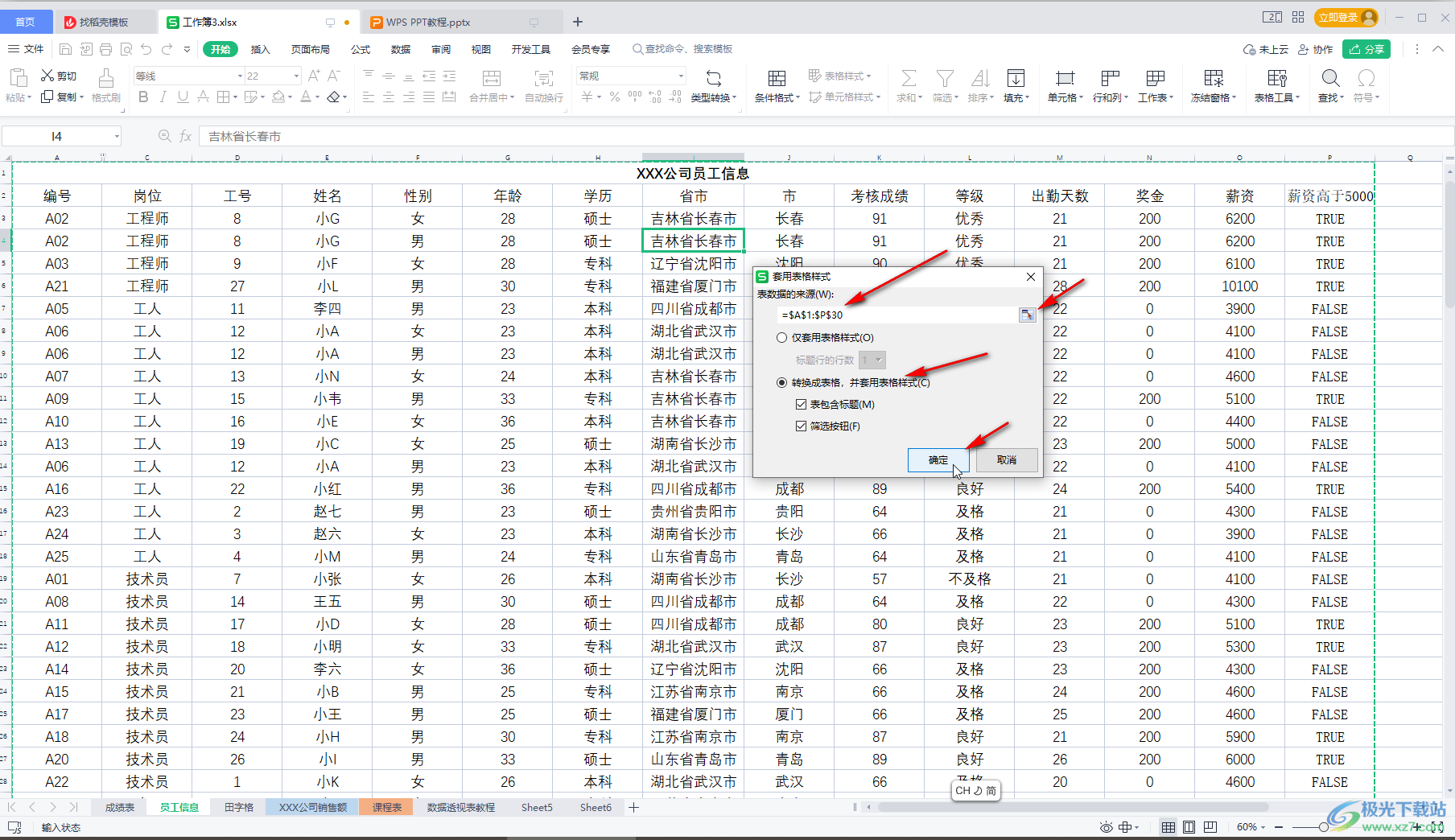Click the 确定 button in dialog
The width and height of the screenshot is (1455, 840).
click(x=938, y=460)
